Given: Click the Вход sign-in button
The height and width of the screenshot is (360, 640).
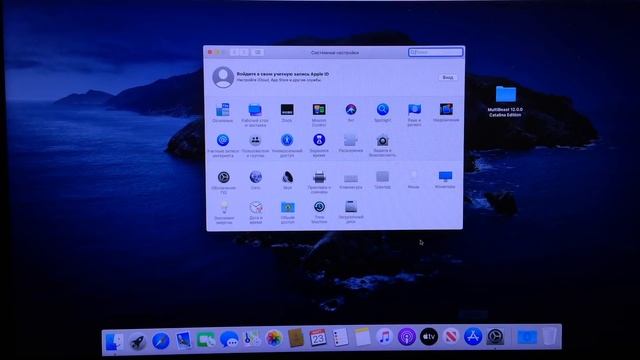Looking at the screenshot, I should click(x=448, y=77).
